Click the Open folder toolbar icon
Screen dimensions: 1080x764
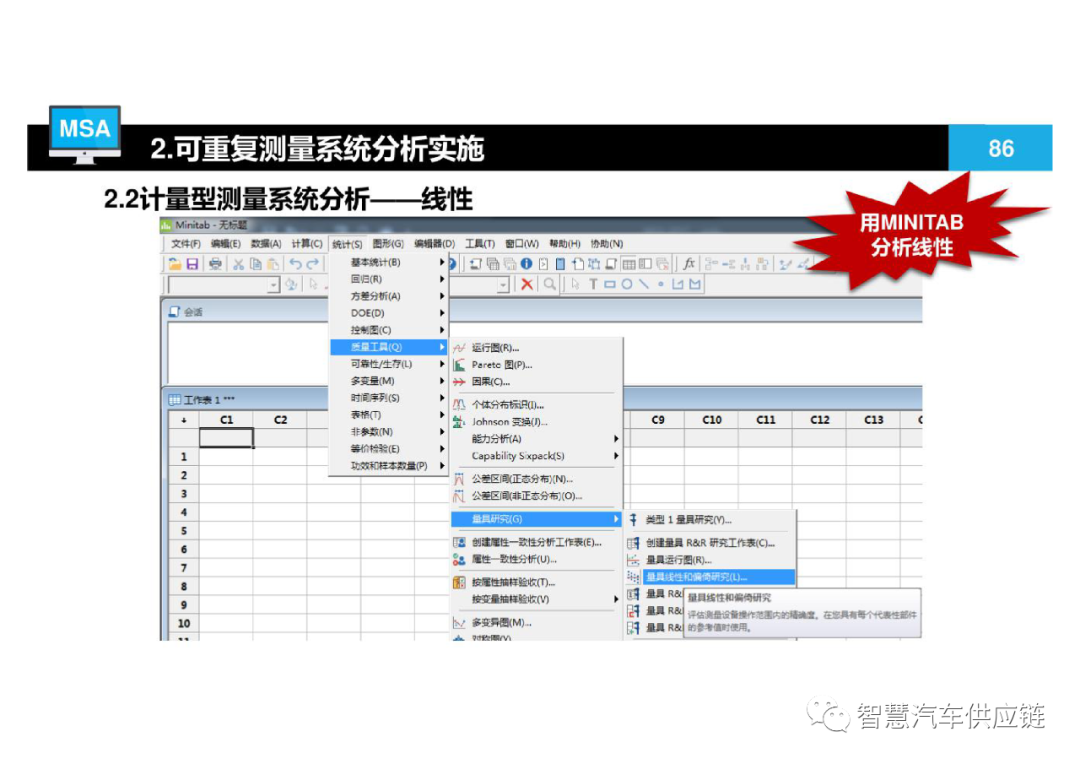175,264
